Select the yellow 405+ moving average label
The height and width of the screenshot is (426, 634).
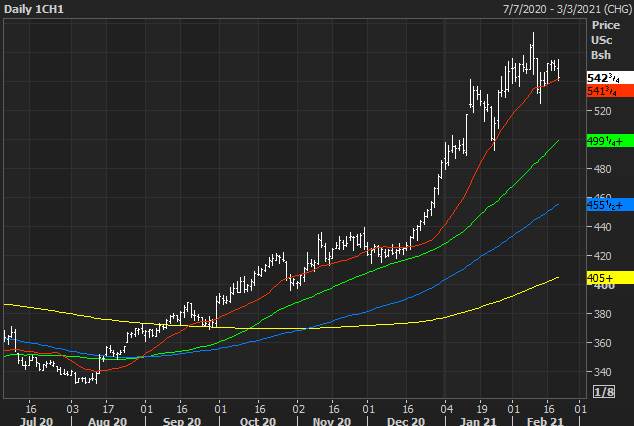pos(610,278)
